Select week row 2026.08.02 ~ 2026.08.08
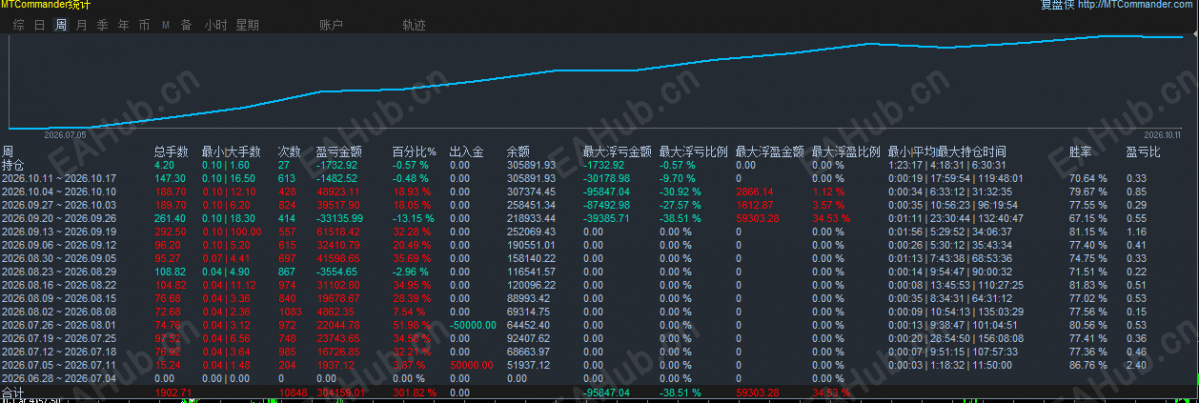 coord(58,312)
